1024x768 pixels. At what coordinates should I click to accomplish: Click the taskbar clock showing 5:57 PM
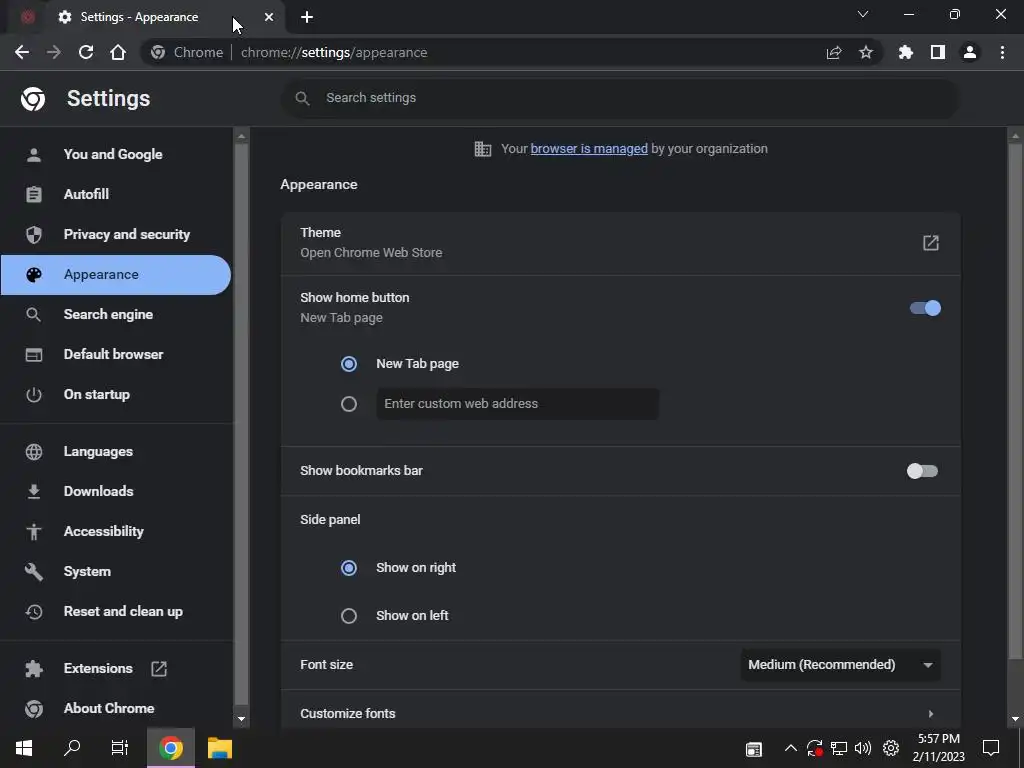(939, 748)
